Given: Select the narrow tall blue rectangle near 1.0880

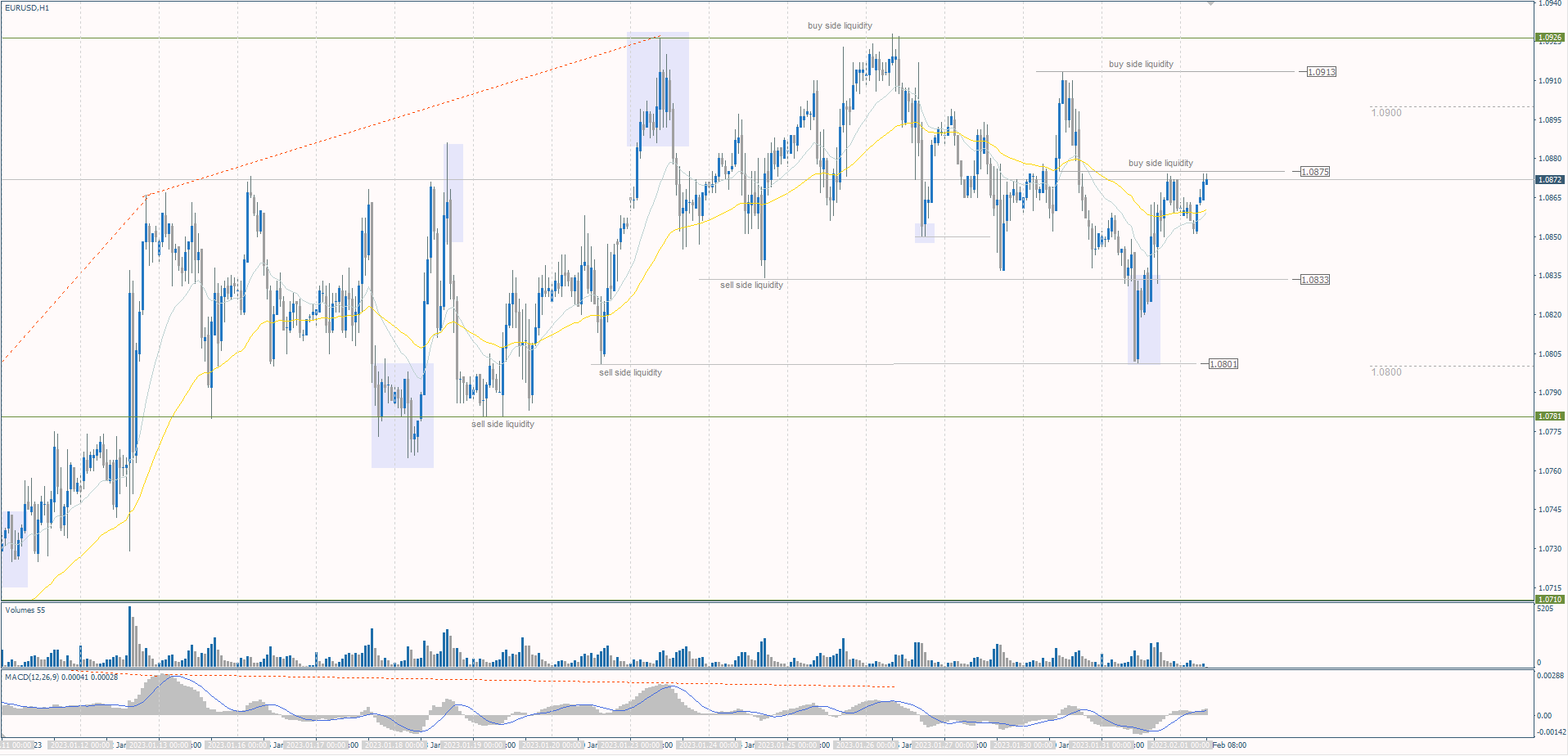Looking at the screenshot, I should click(454, 193).
